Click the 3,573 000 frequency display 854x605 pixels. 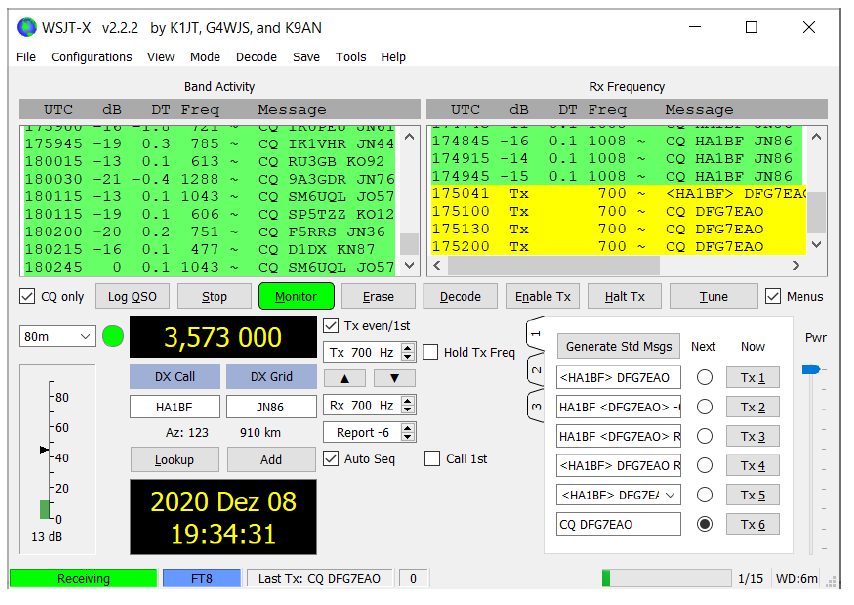(x=223, y=337)
